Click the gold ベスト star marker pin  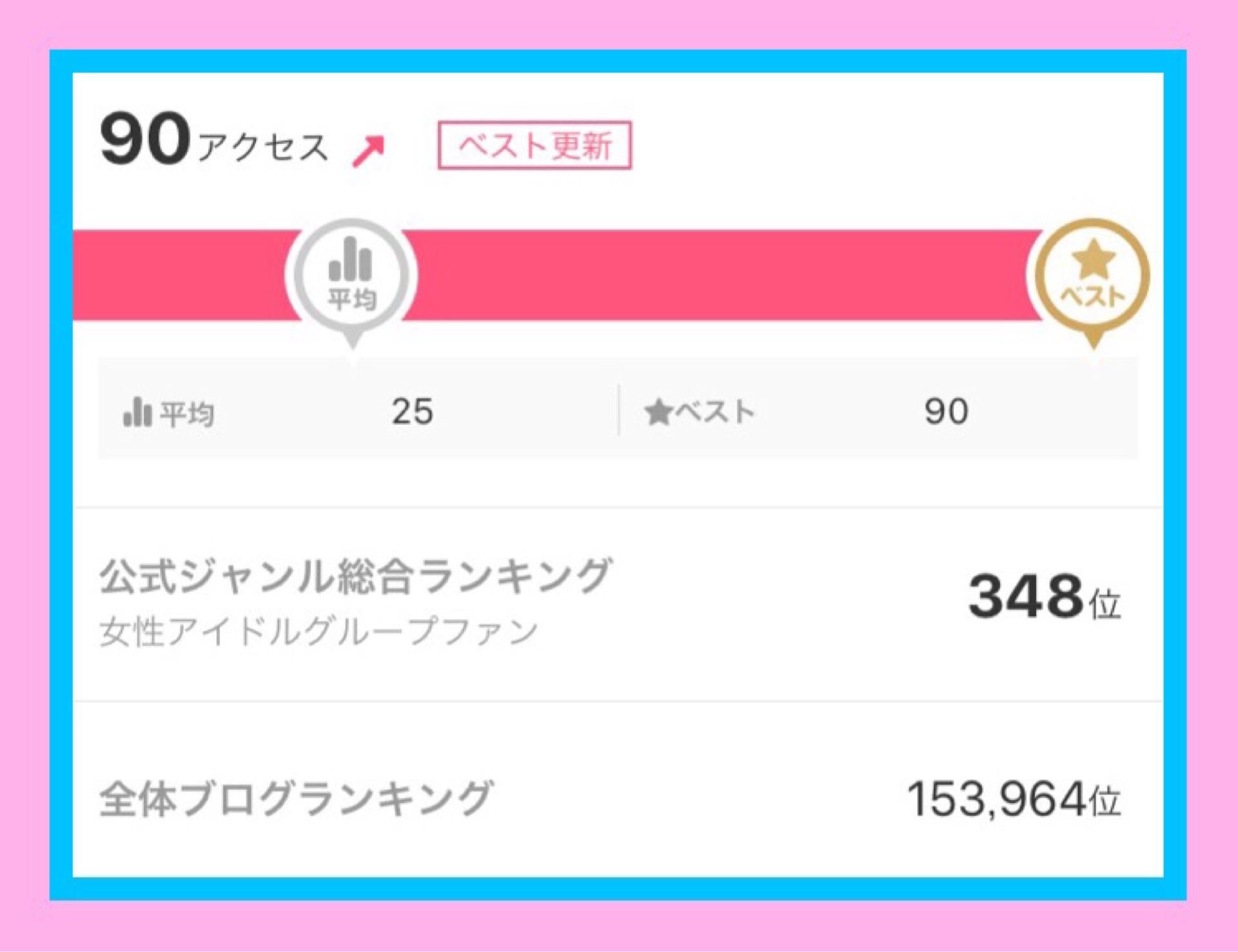click(1092, 275)
